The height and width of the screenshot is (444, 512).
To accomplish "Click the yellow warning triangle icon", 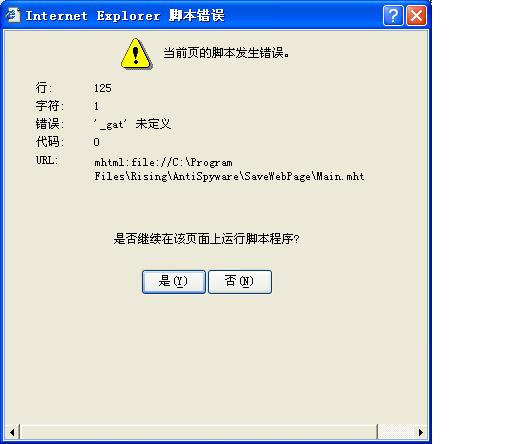I will 136,54.
